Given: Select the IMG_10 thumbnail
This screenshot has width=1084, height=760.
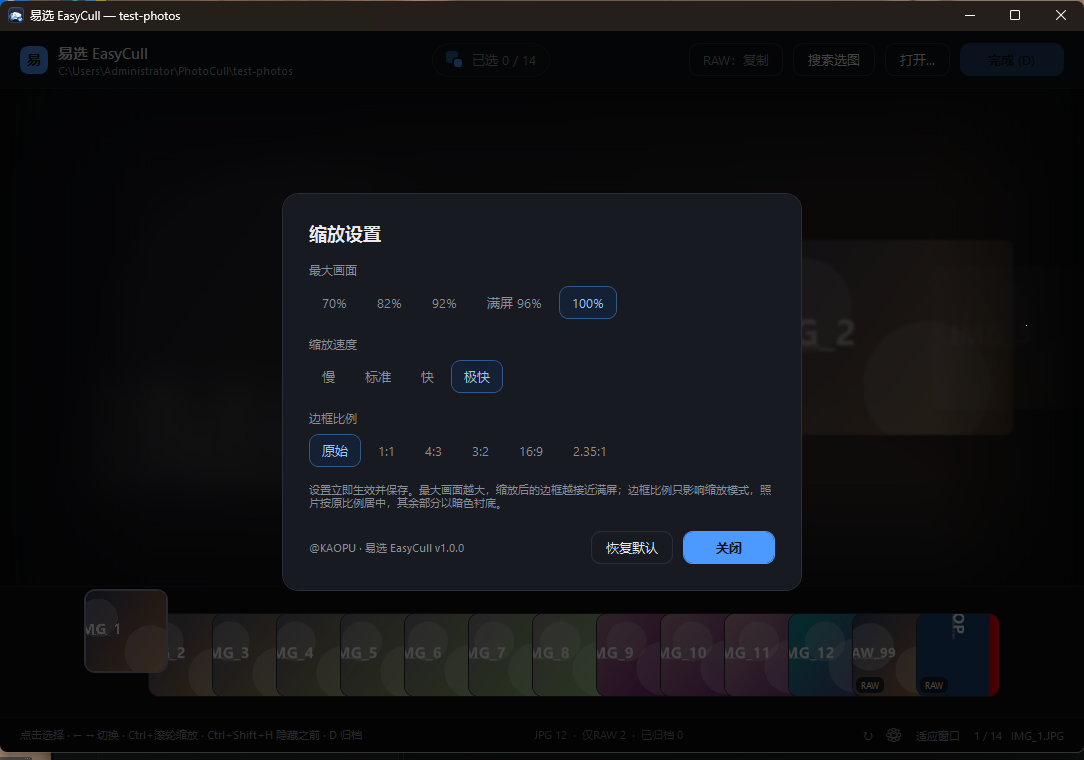Looking at the screenshot, I should 692,654.
